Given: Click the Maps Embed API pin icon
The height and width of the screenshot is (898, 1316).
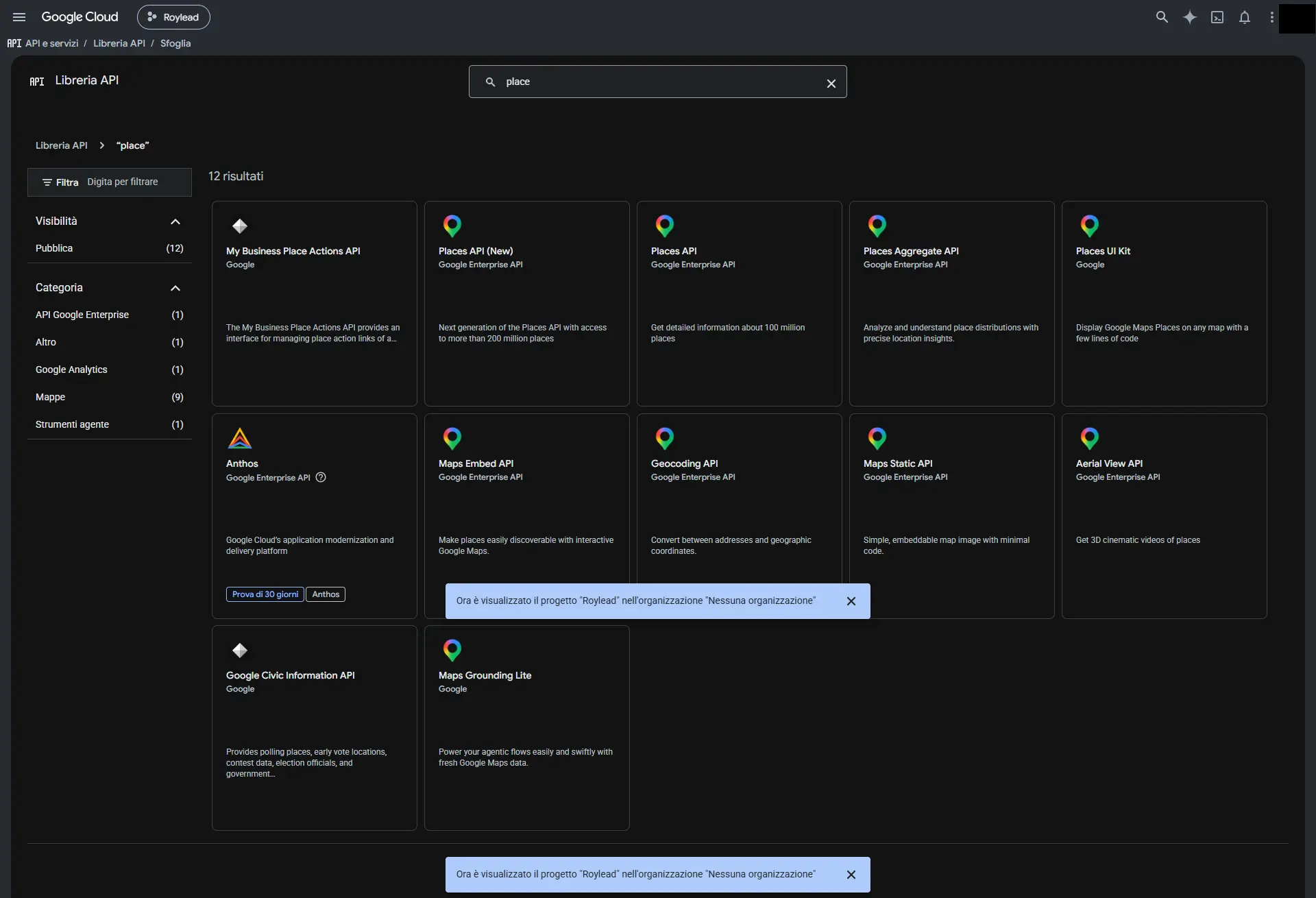Looking at the screenshot, I should click(452, 438).
